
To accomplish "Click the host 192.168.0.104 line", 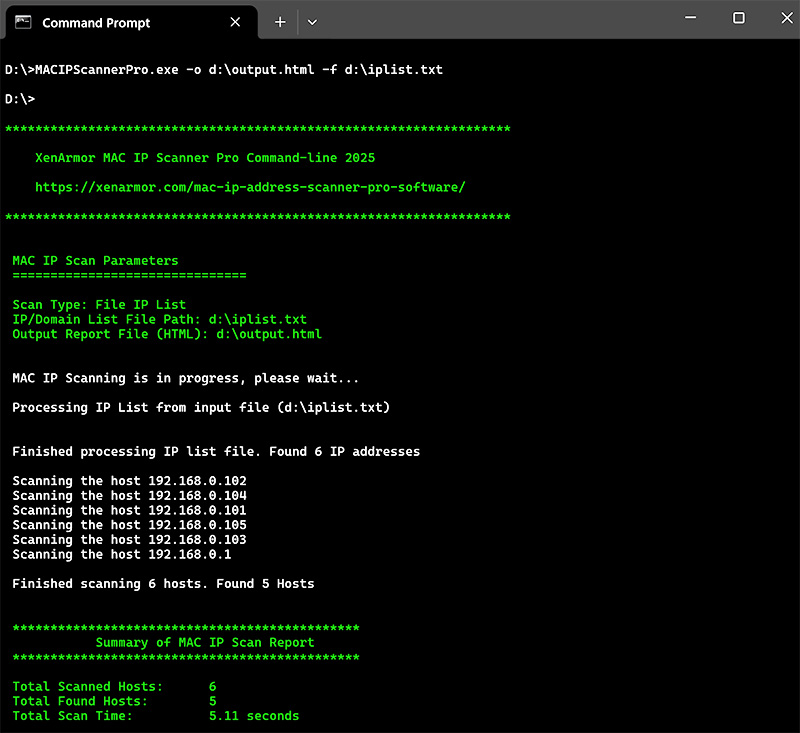I will coord(130,496).
